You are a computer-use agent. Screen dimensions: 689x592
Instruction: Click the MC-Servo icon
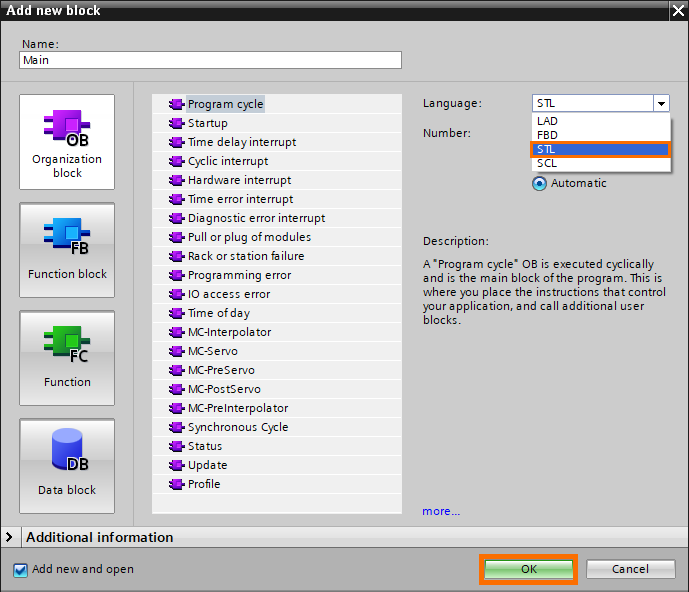click(x=177, y=351)
